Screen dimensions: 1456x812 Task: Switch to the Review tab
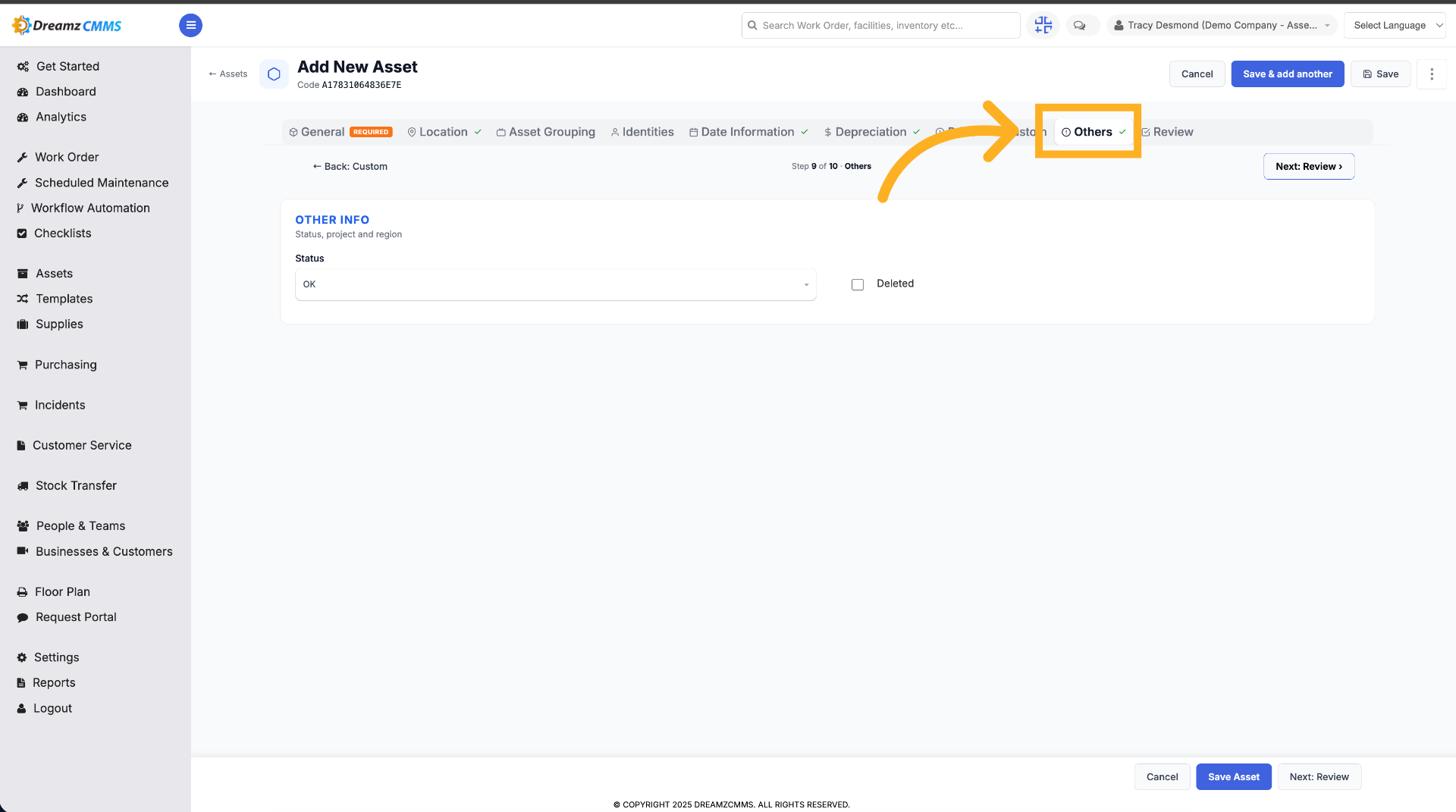pyautogui.click(x=1168, y=132)
